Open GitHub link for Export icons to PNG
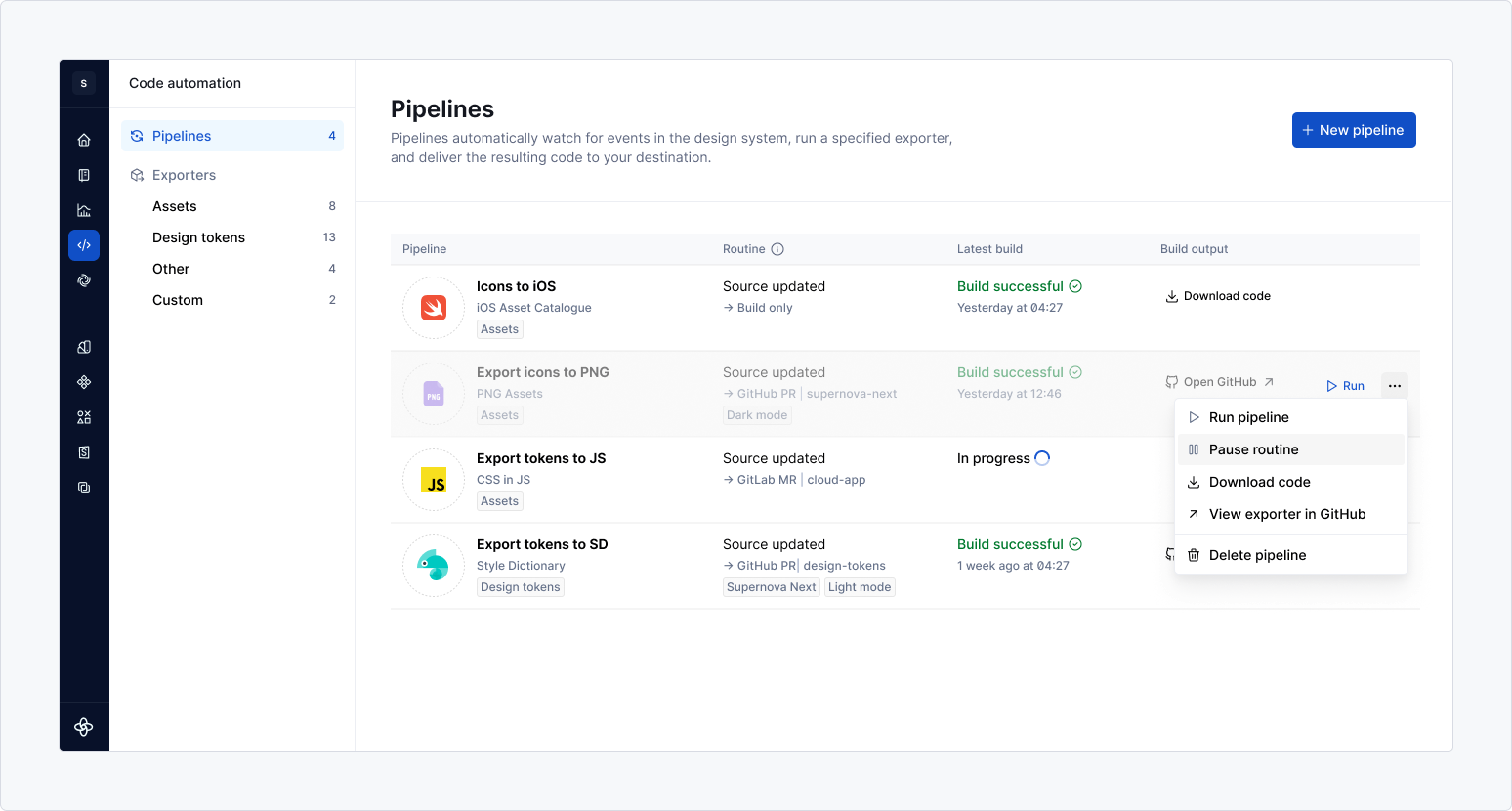Screen dimensions: 1512x811 tap(1220, 382)
